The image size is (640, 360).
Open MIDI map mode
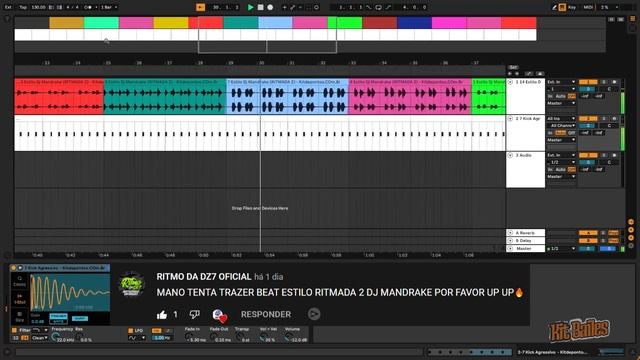tap(588, 7)
